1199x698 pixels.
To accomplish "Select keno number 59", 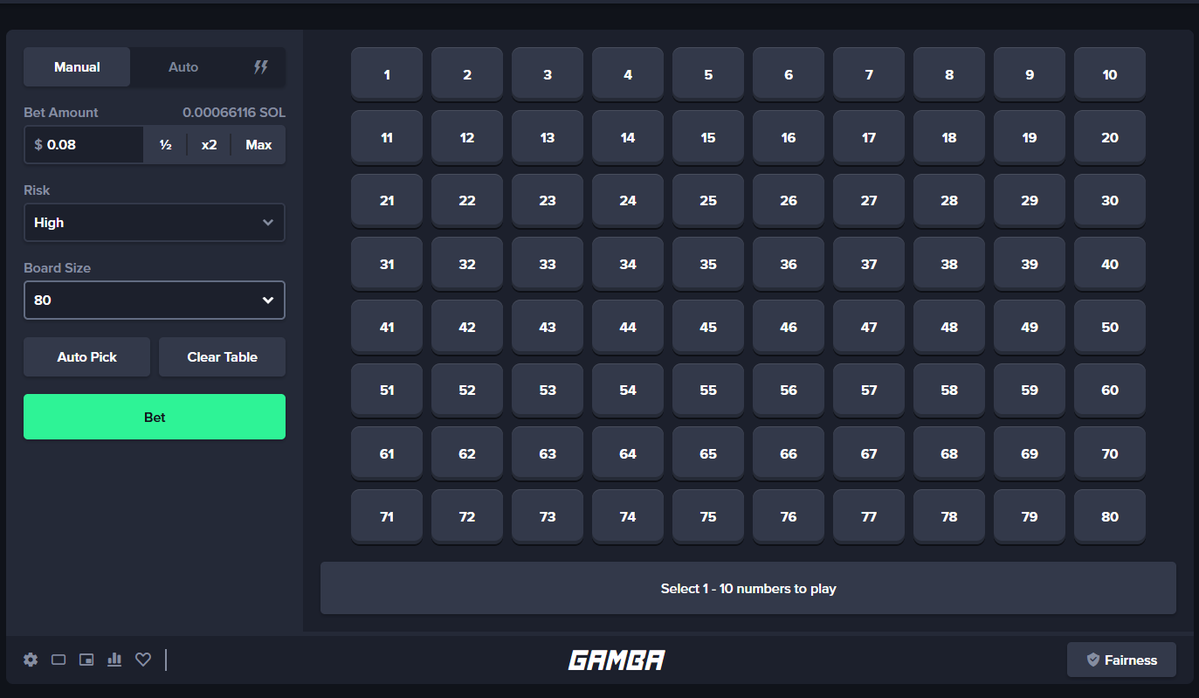I will point(1029,390).
